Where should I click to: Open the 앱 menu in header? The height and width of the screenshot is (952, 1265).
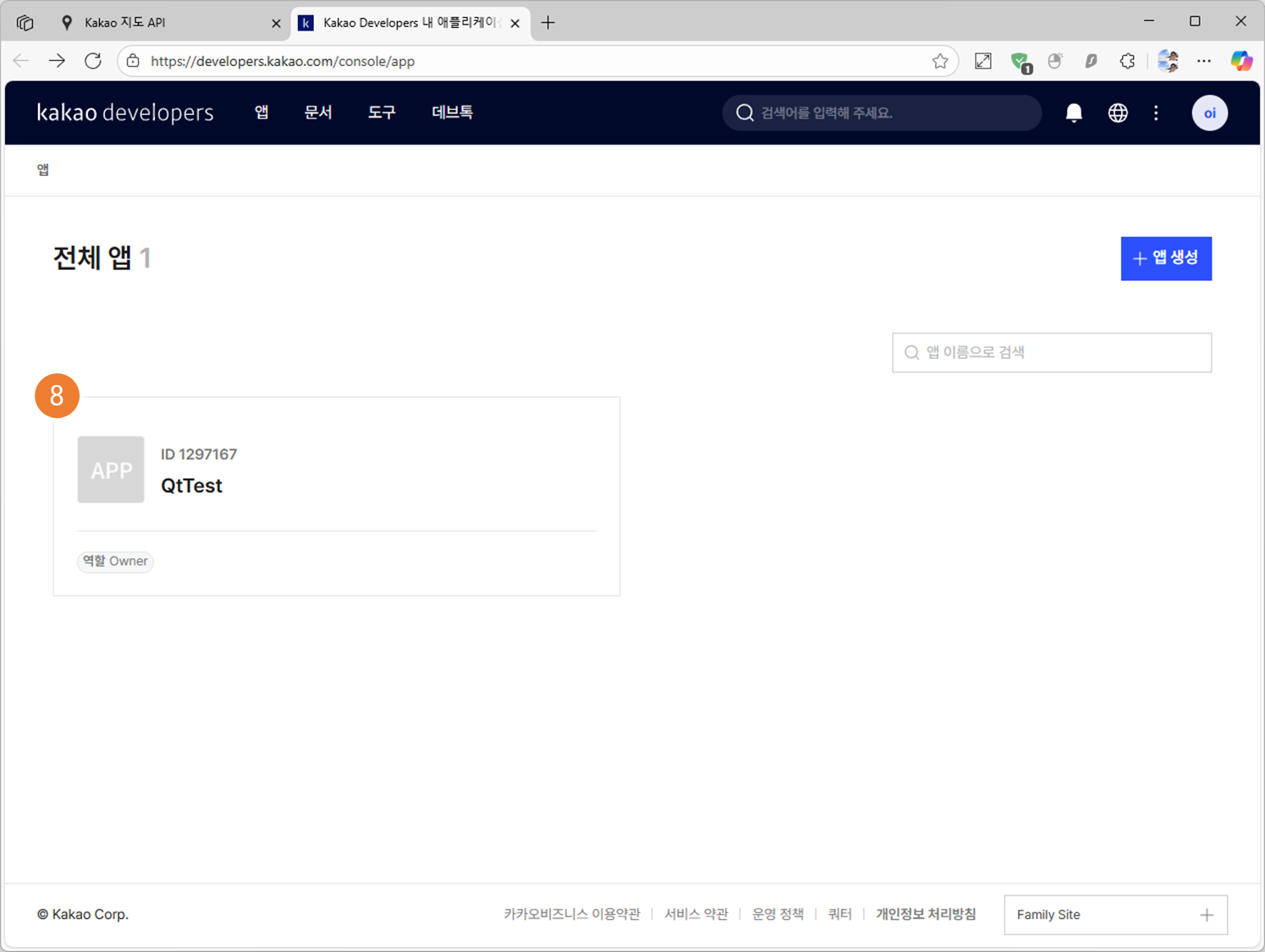tap(261, 113)
